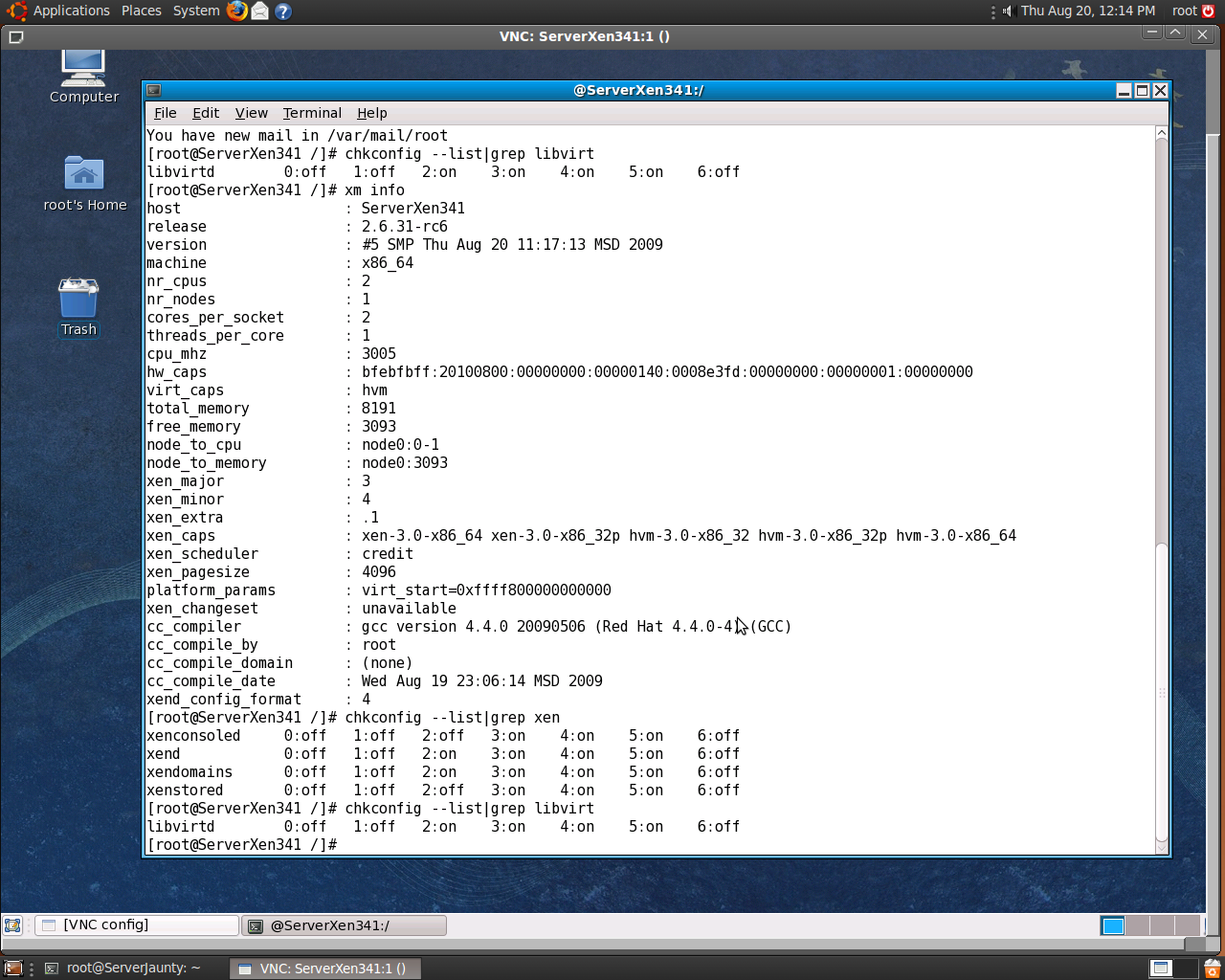Click the terminal scrollbar down arrow
The width and height of the screenshot is (1225, 980).
(x=1162, y=847)
